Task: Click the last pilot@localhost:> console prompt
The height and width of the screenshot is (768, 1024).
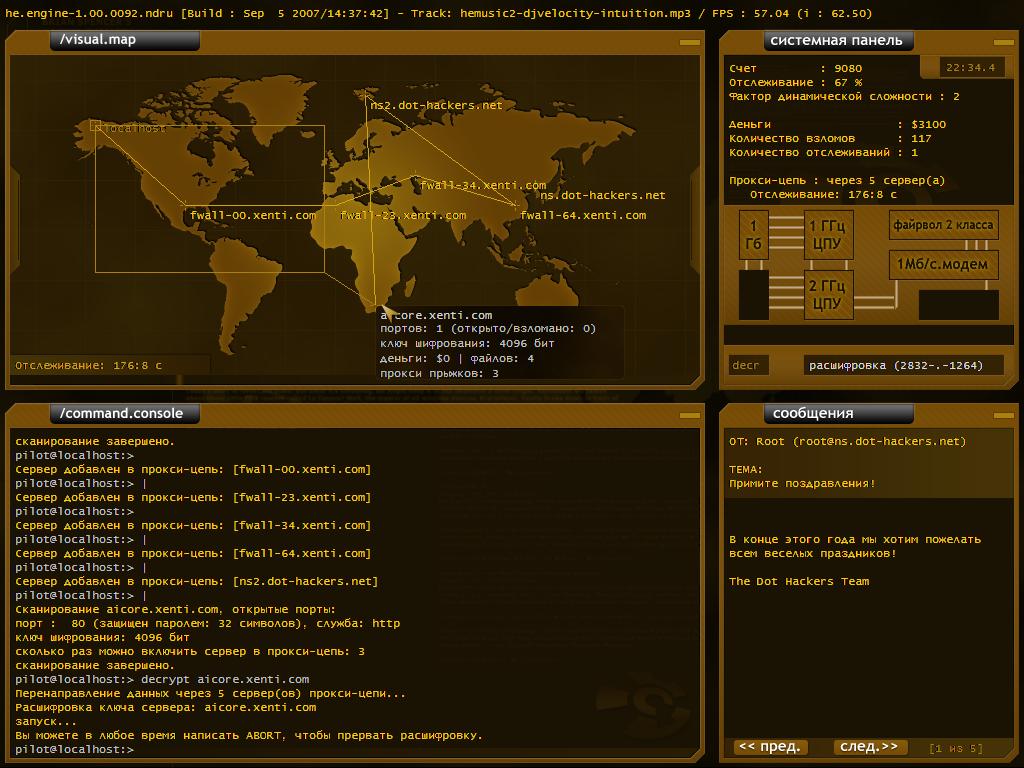Action: point(74,749)
